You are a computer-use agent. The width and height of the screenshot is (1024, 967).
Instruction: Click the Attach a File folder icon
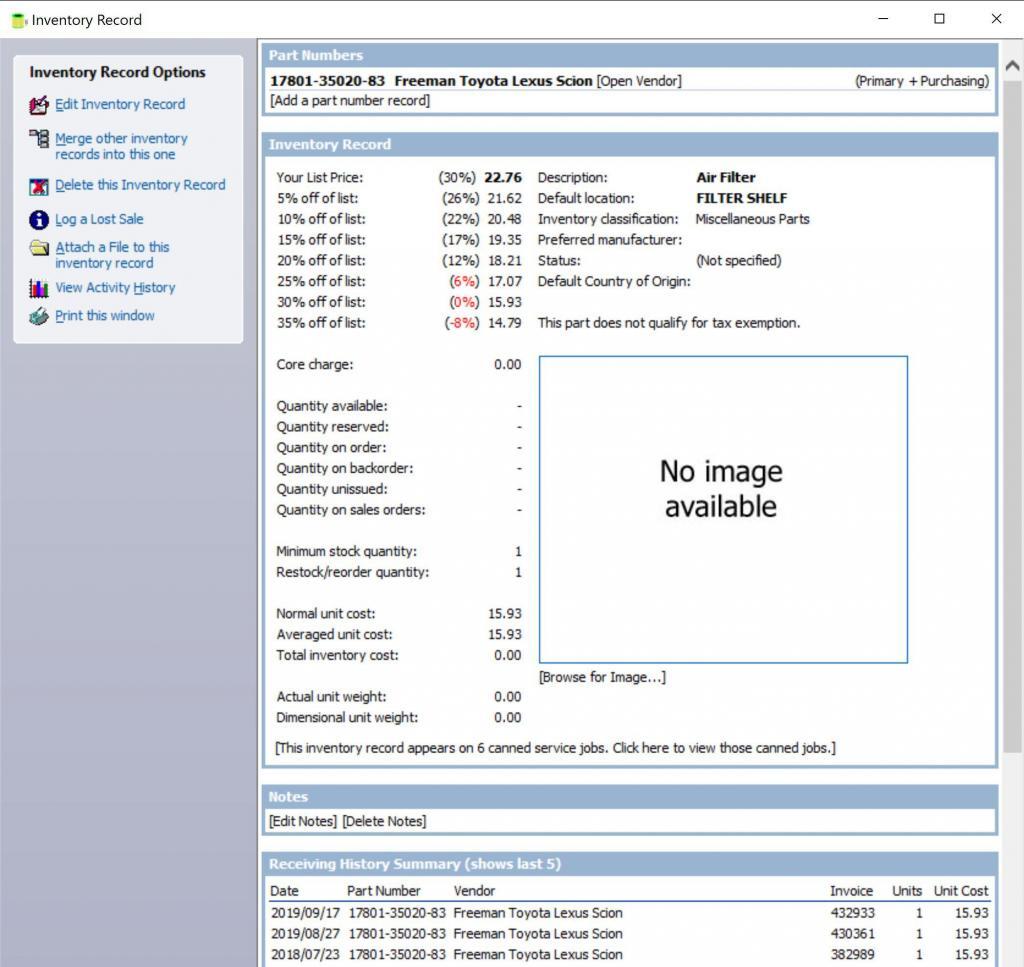pyautogui.click(x=39, y=248)
